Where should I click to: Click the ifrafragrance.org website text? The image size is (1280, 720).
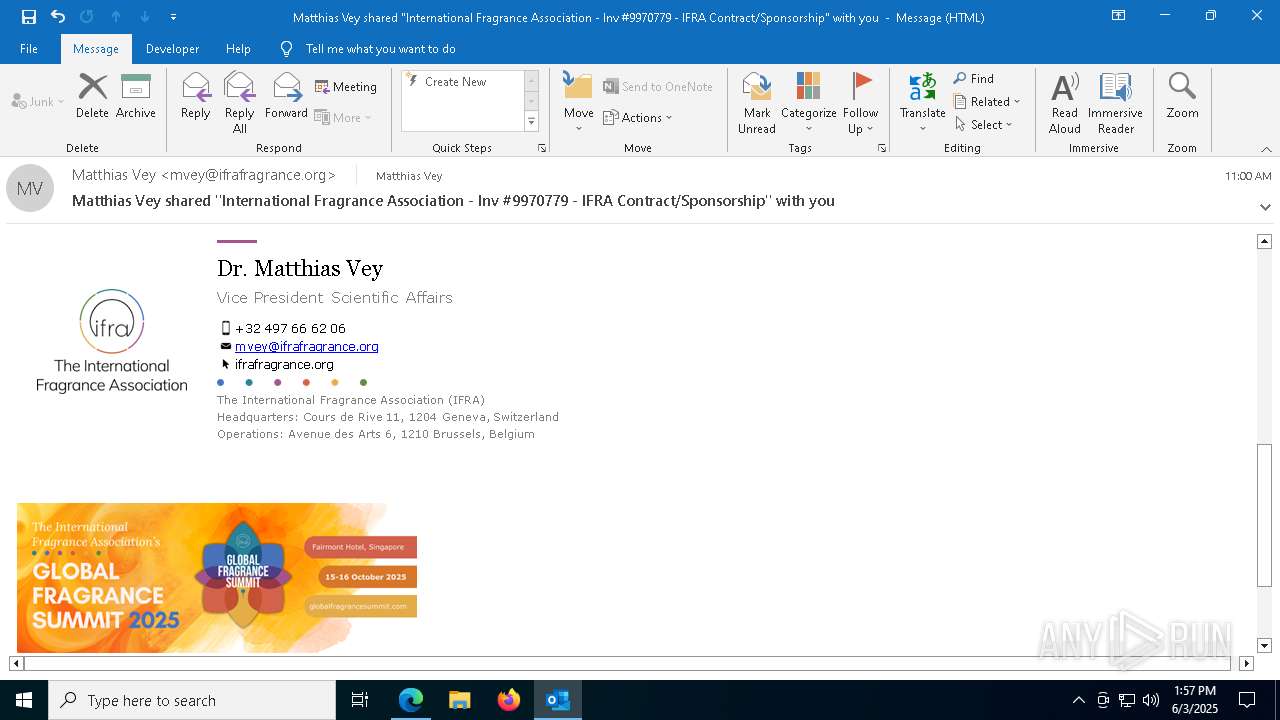[284, 365]
